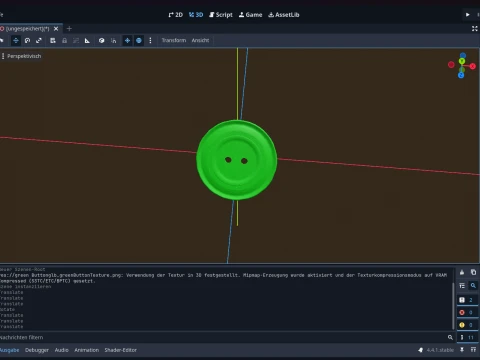480x360 pixels.
Task: Toggle distraction-free mode icon at top right
Action: coord(475,29)
